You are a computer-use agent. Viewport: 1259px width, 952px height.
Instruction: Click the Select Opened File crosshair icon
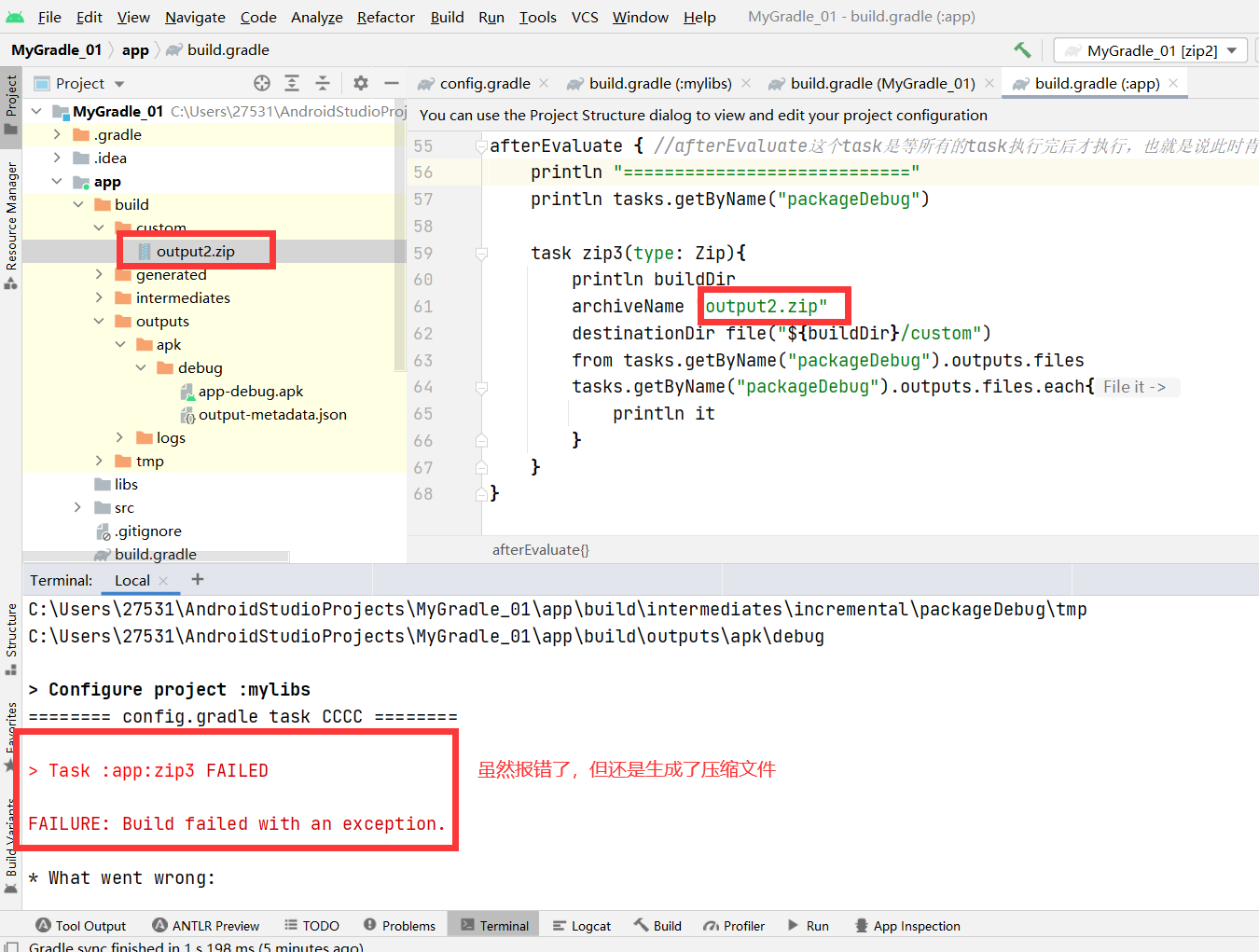(261, 83)
